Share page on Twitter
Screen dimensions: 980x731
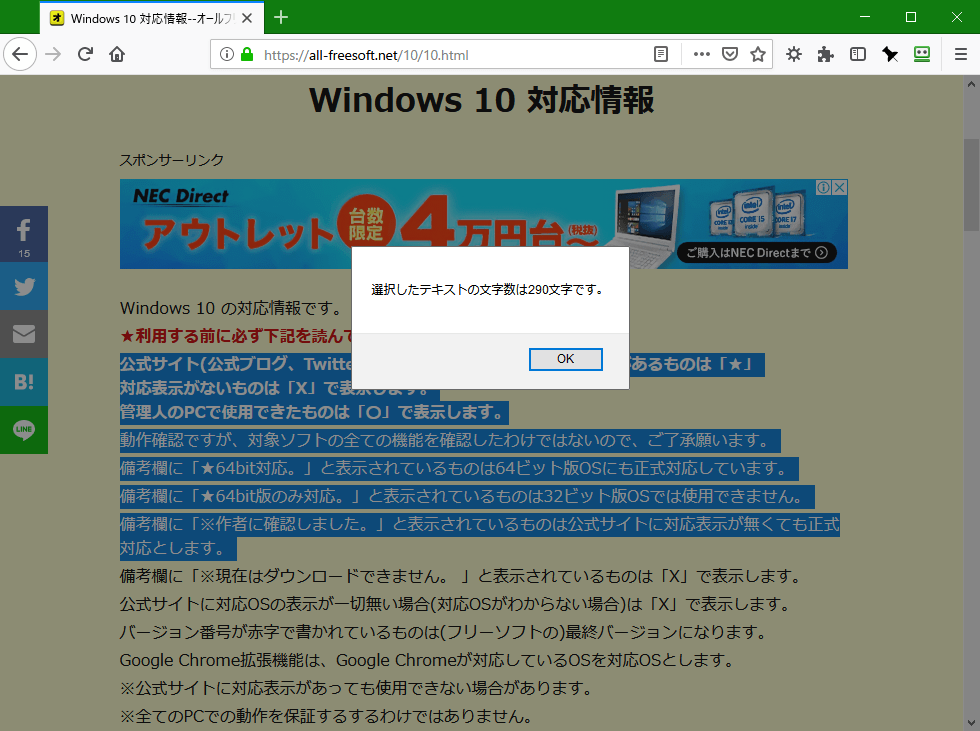coord(24,286)
